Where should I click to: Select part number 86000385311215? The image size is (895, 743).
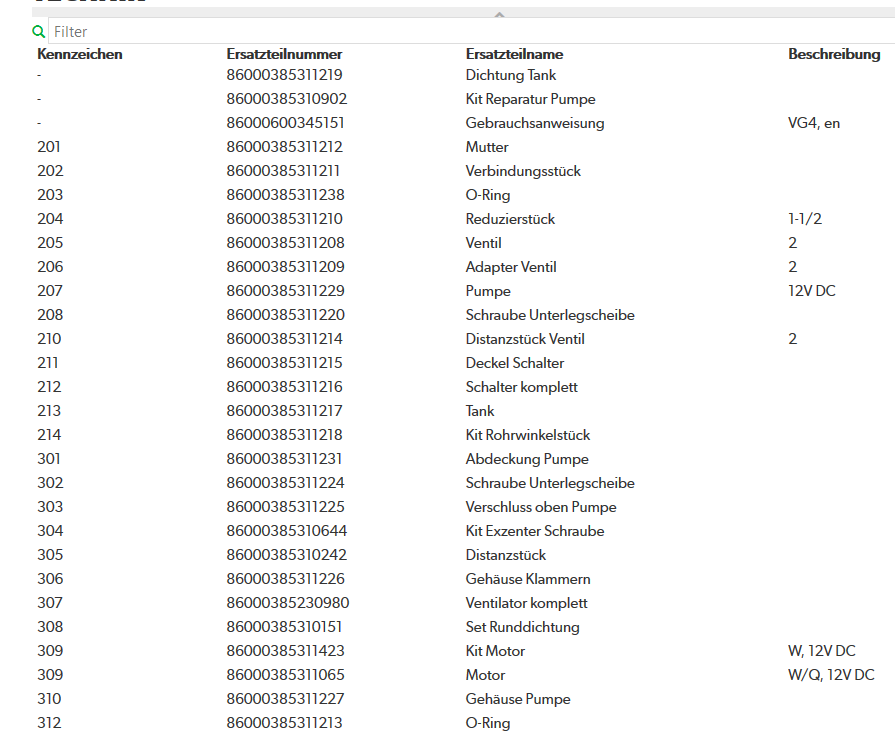coord(284,362)
